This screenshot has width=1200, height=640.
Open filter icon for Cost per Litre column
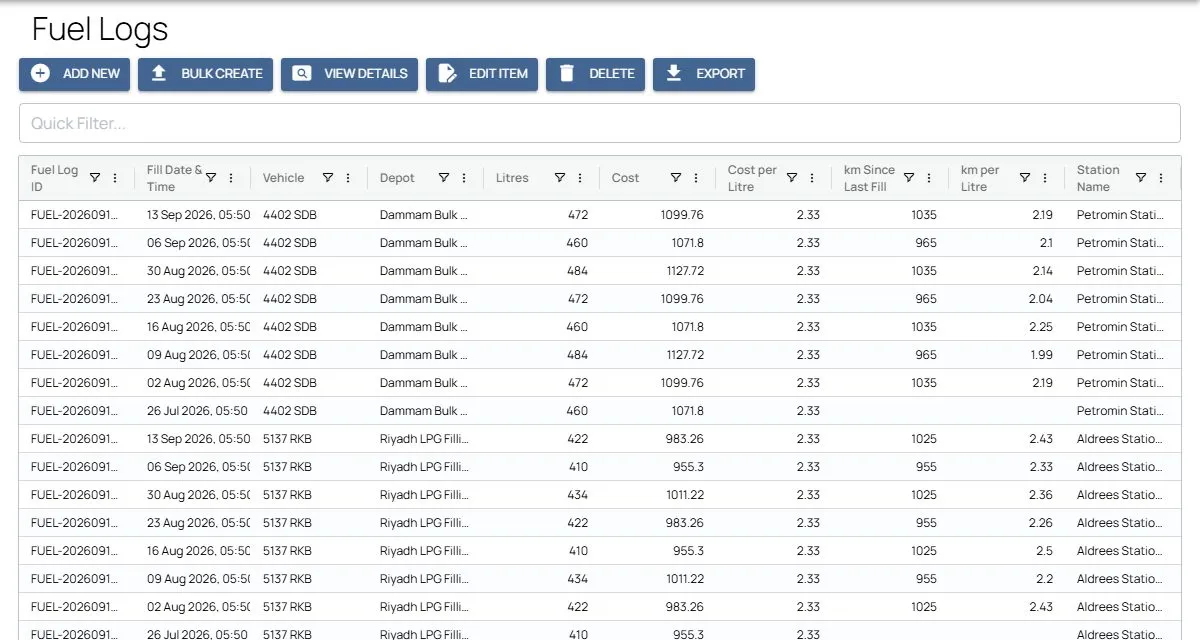click(792, 178)
